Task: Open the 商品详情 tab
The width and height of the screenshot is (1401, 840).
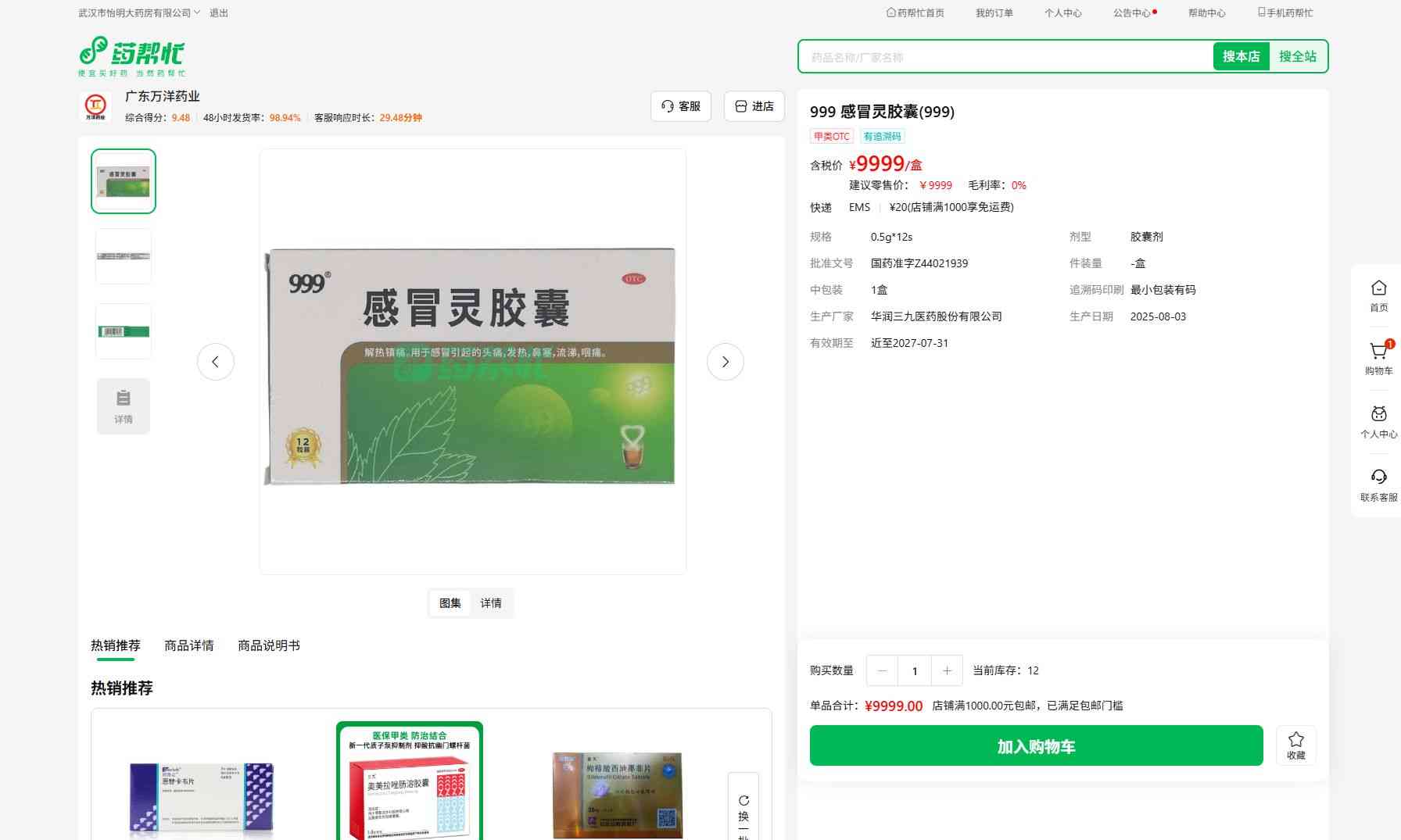Action: (x=188, y=645)
